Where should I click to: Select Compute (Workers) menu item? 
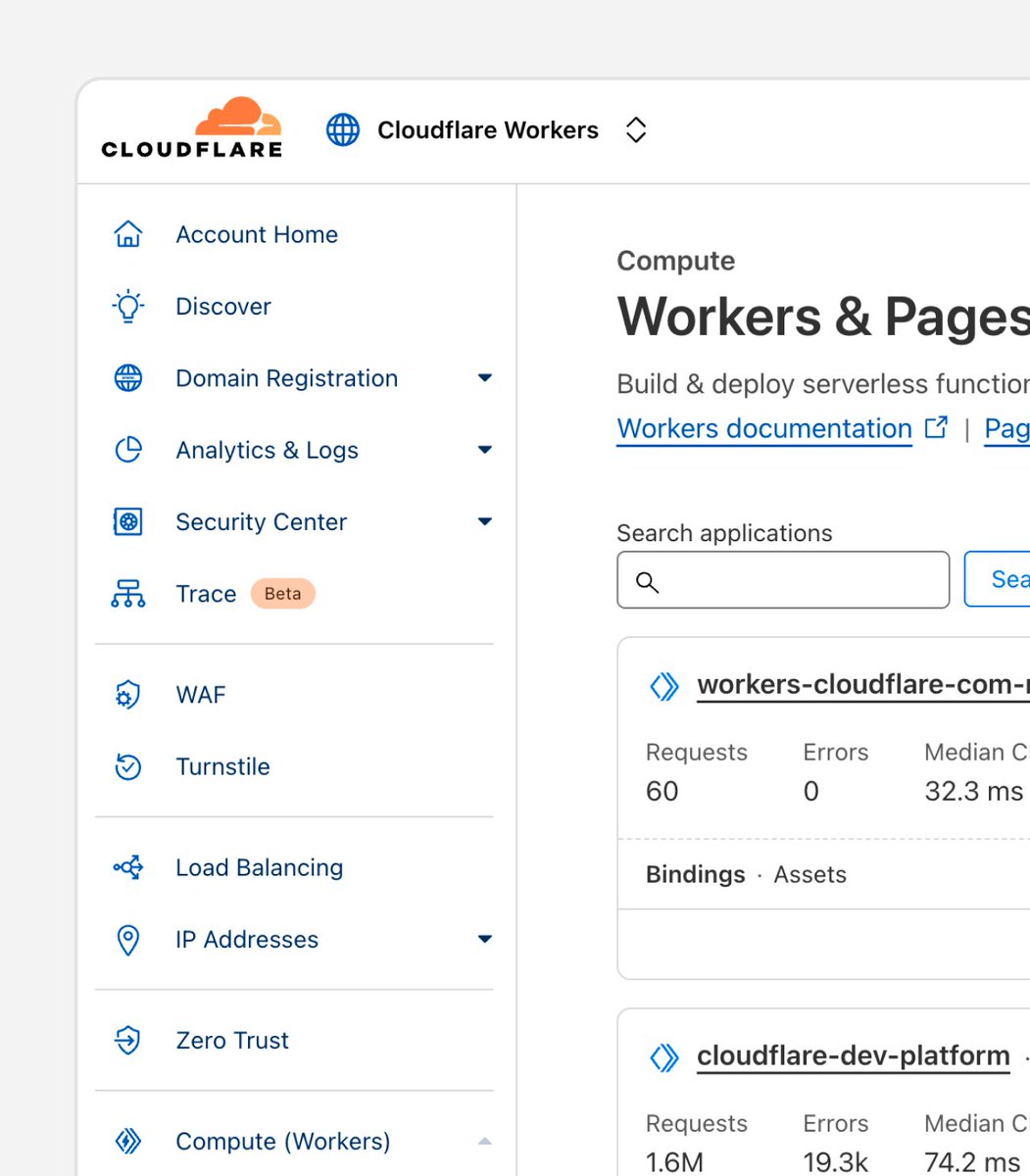[x=283, y=1141]
